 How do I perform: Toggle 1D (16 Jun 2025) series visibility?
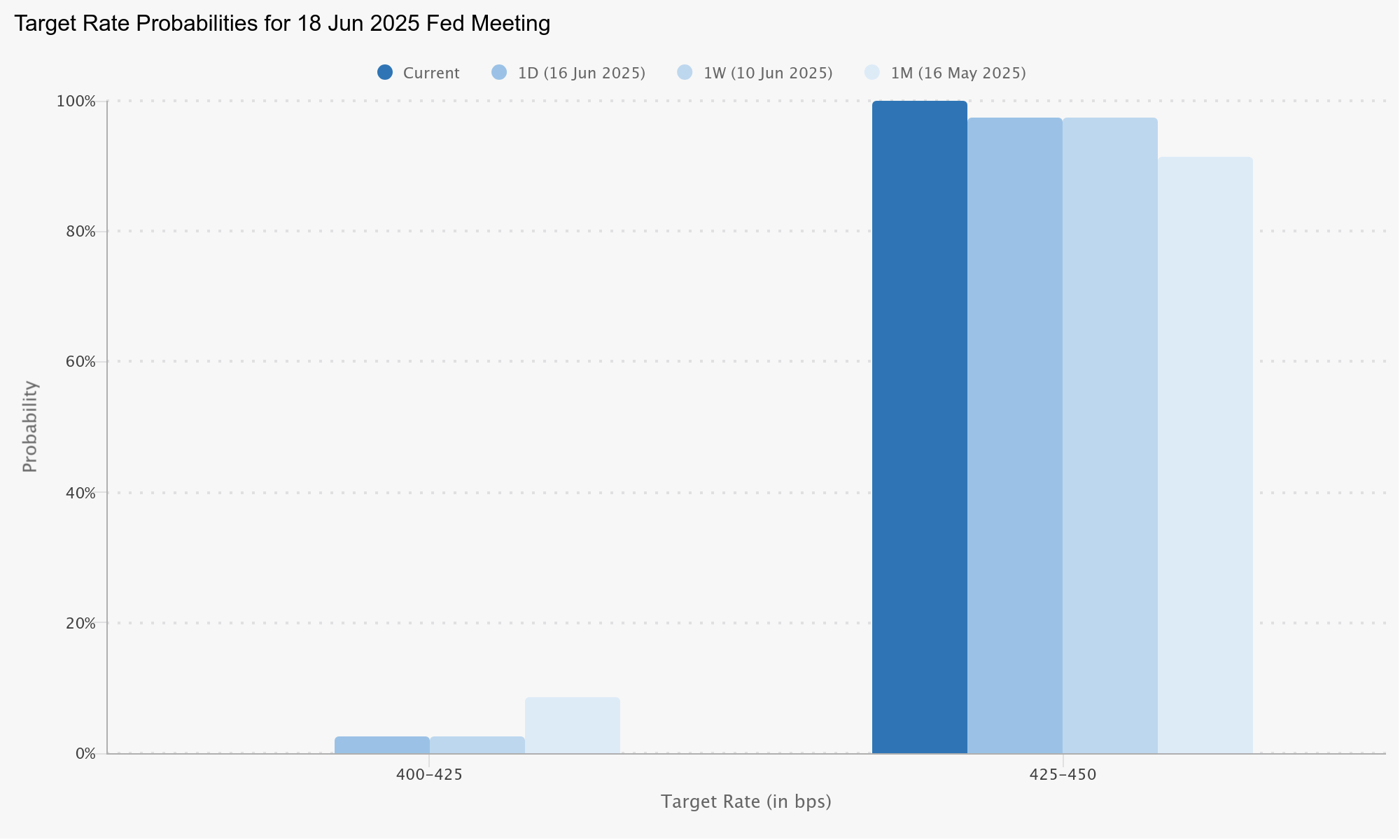coord(581,73)
